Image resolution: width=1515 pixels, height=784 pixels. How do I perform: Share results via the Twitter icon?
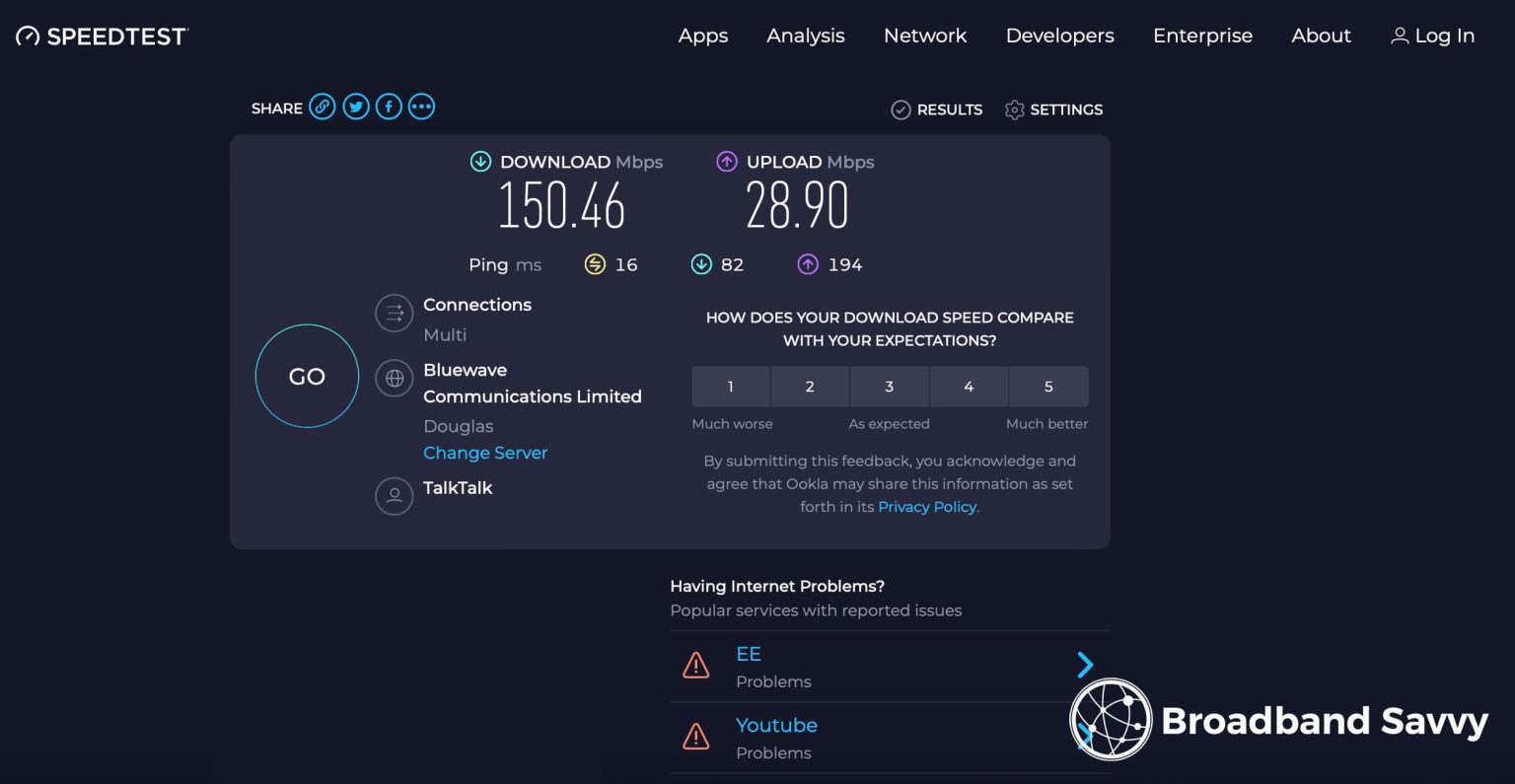click(355, 107)
